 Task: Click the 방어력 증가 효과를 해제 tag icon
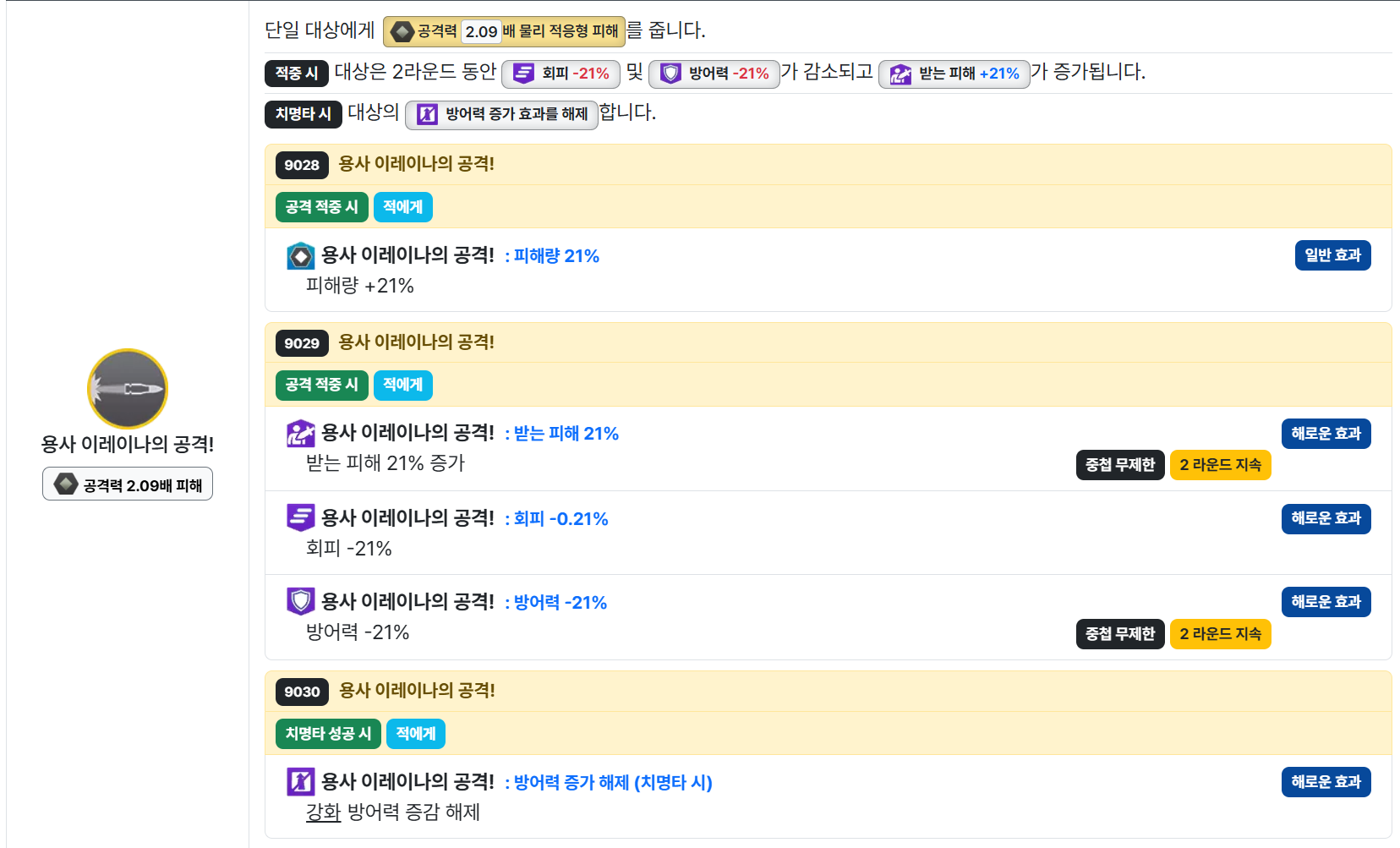pyautogui.click(x=427, y=114)
